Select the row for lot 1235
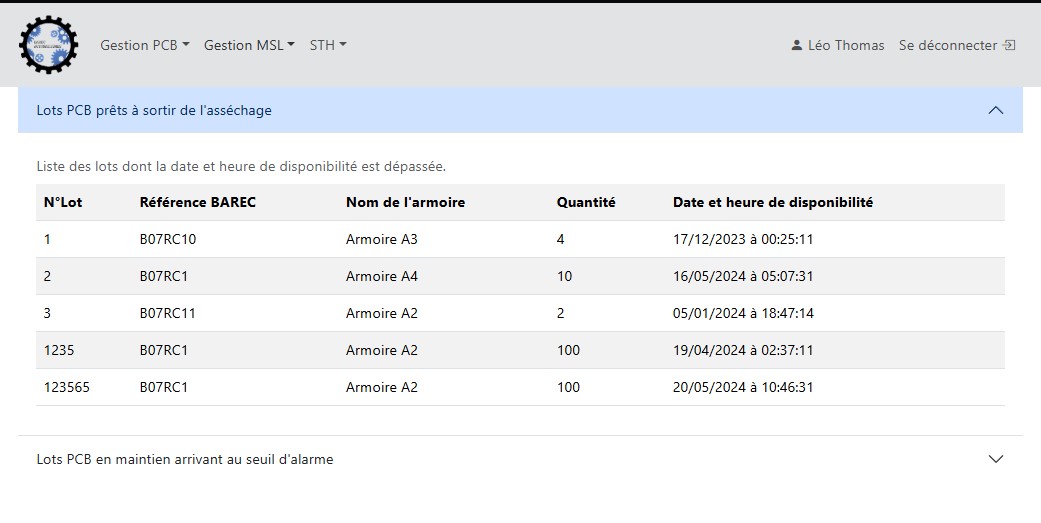This screenshot has width=1041, height=523. coord(520,350)
